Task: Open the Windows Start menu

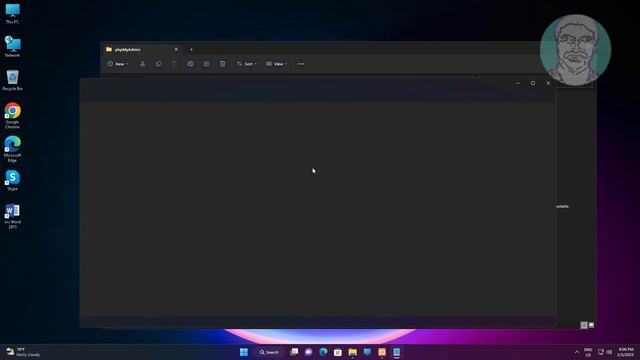Action: (244, 352)
